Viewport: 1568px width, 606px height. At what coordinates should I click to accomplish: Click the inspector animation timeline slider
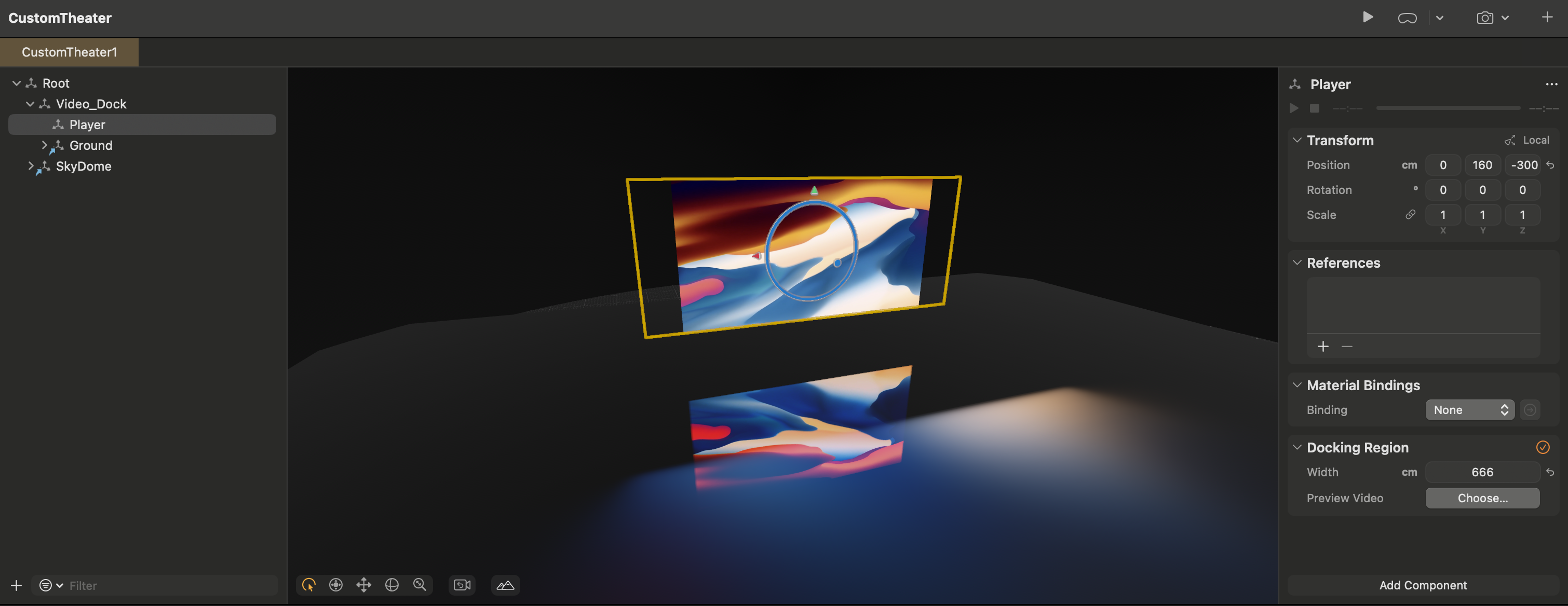coord(1448,108)
